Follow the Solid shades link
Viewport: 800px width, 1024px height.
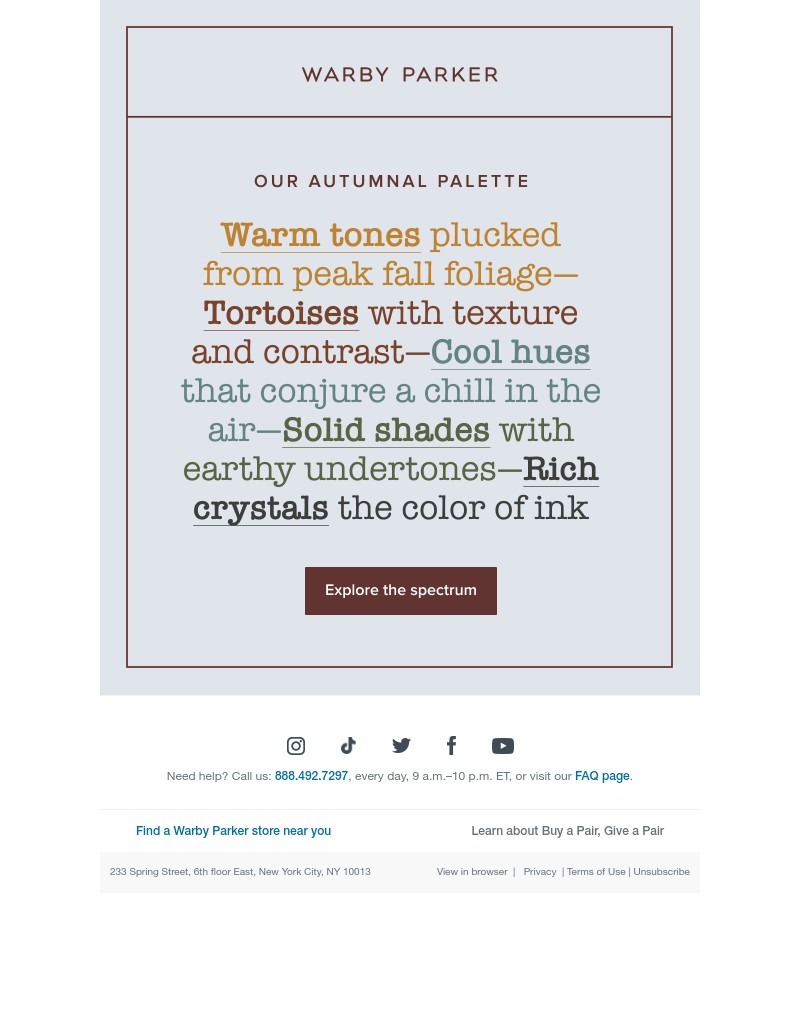386,430
